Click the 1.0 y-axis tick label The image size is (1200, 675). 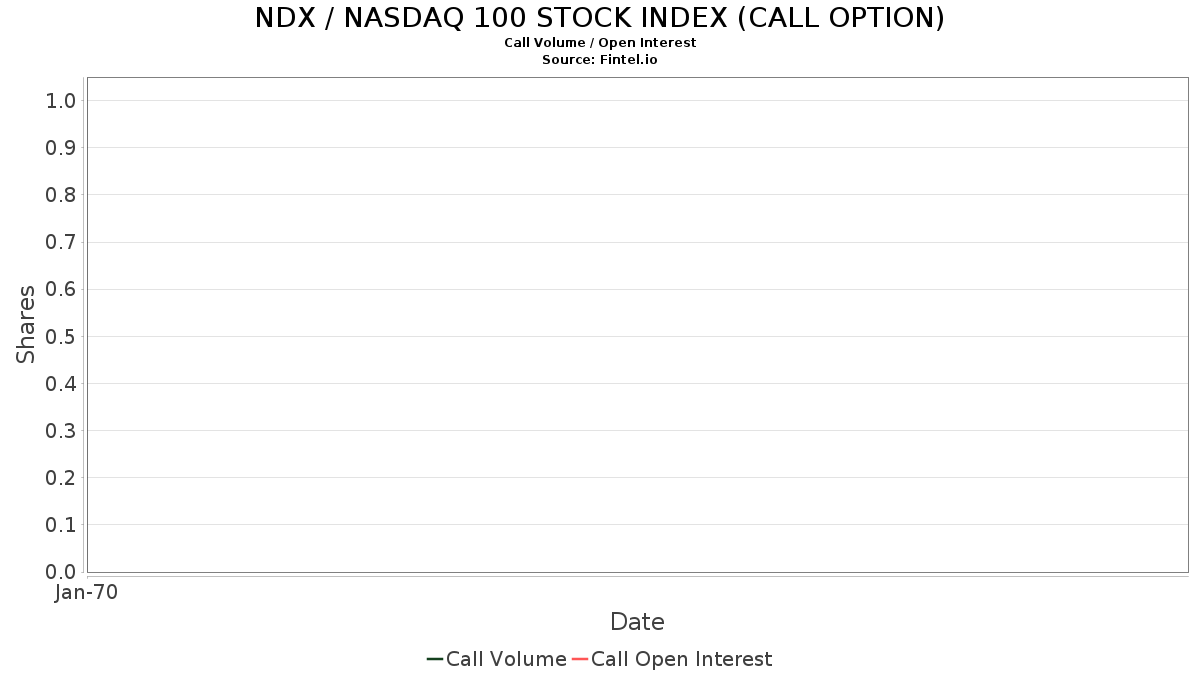pos(61,100)
